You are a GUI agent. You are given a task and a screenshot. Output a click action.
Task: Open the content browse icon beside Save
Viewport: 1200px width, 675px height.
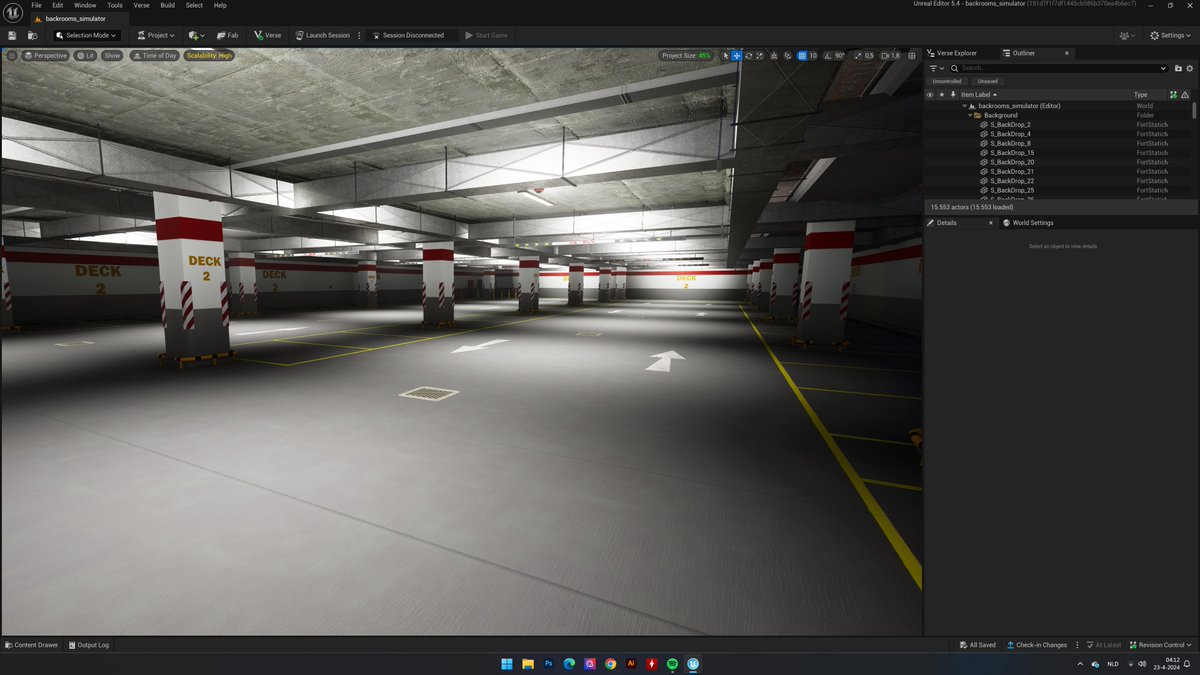31,35
